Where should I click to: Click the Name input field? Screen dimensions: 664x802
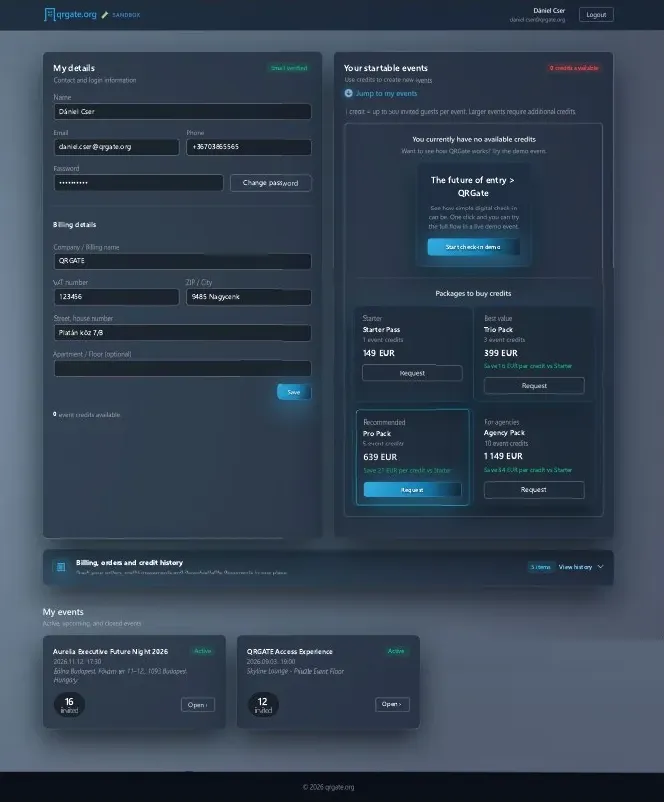[x=183, y=112]
